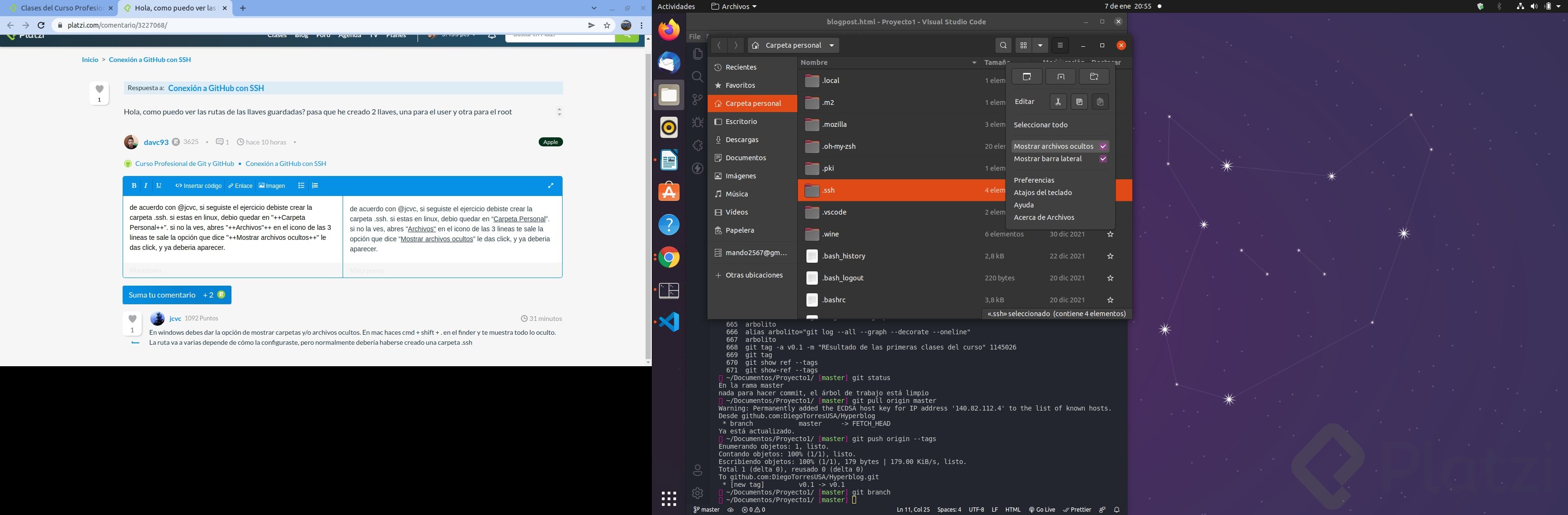Expand the comment editor to fullscreen
The width and height of the screenshot is (1568, 515).
pyautogui.click(x=551, y=185)
